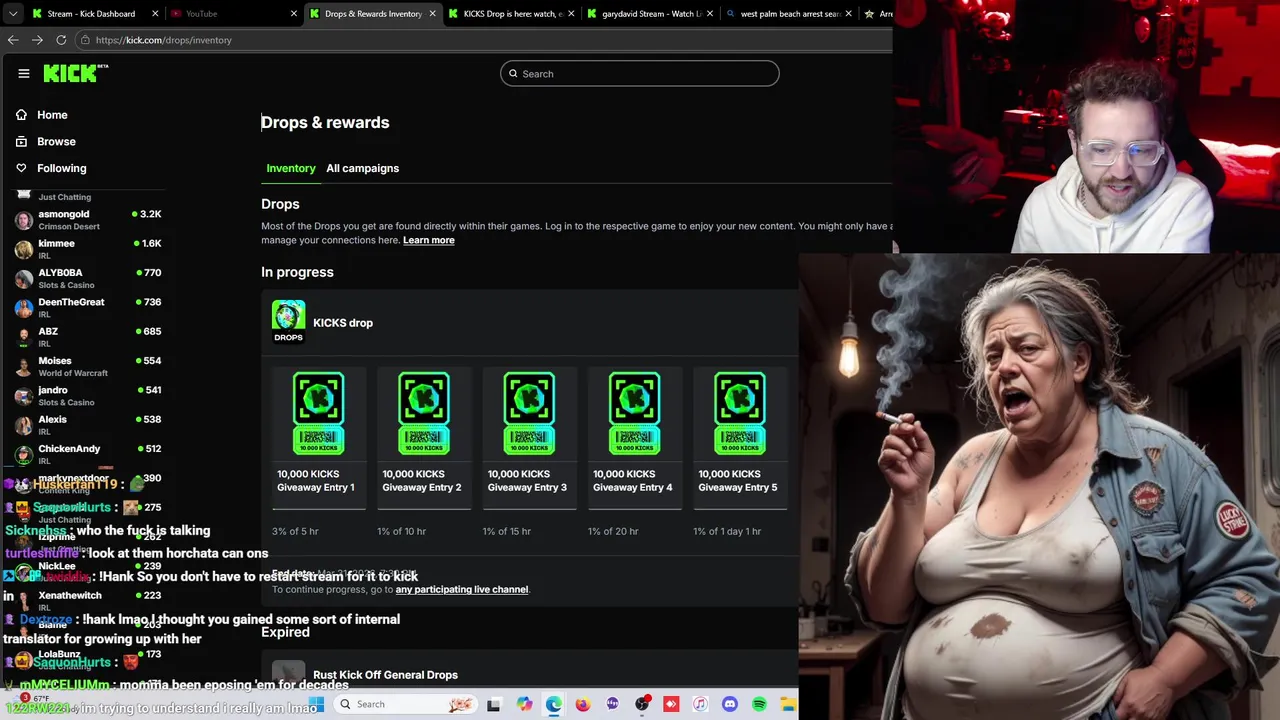Open iTunes from the taskbar
The image size is (1280, 720).
pos(700,705)
